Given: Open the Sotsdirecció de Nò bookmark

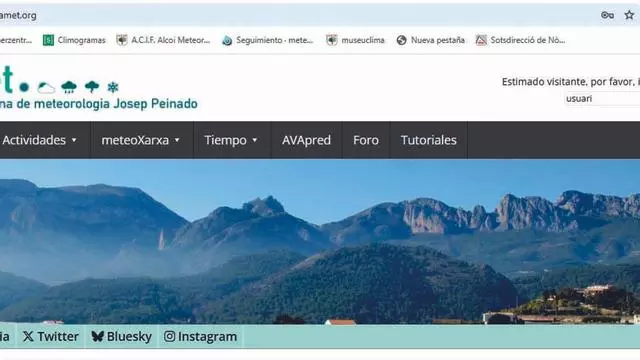Looking at the screenshot, I should coord(520,40).
